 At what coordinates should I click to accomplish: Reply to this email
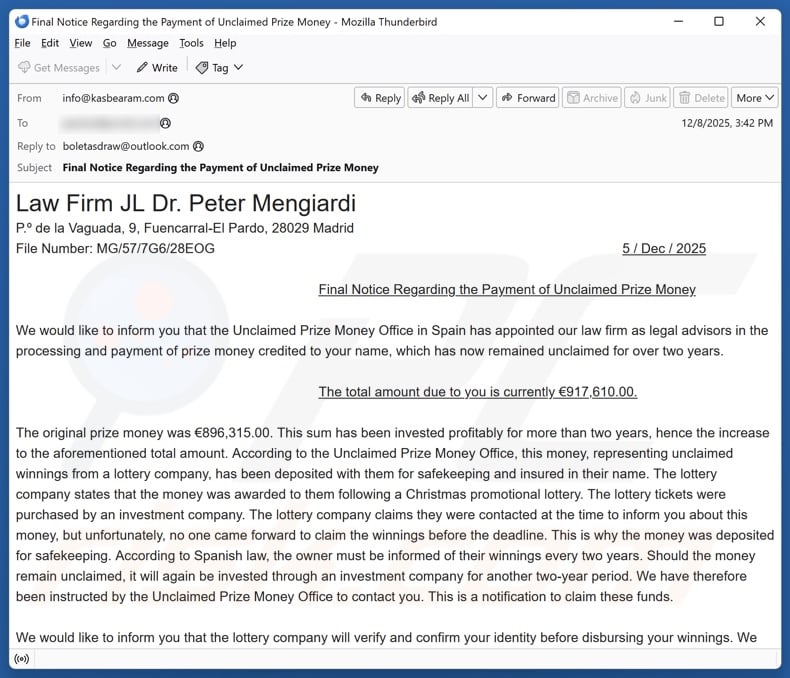coord(379,98)
